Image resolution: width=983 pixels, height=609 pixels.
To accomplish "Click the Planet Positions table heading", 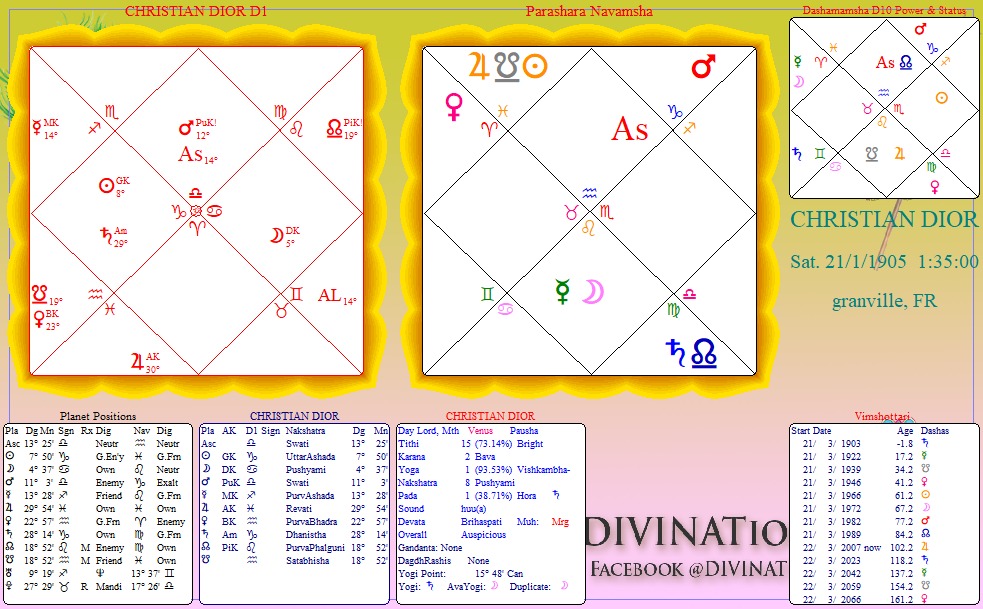I will [x=98, y=416].
